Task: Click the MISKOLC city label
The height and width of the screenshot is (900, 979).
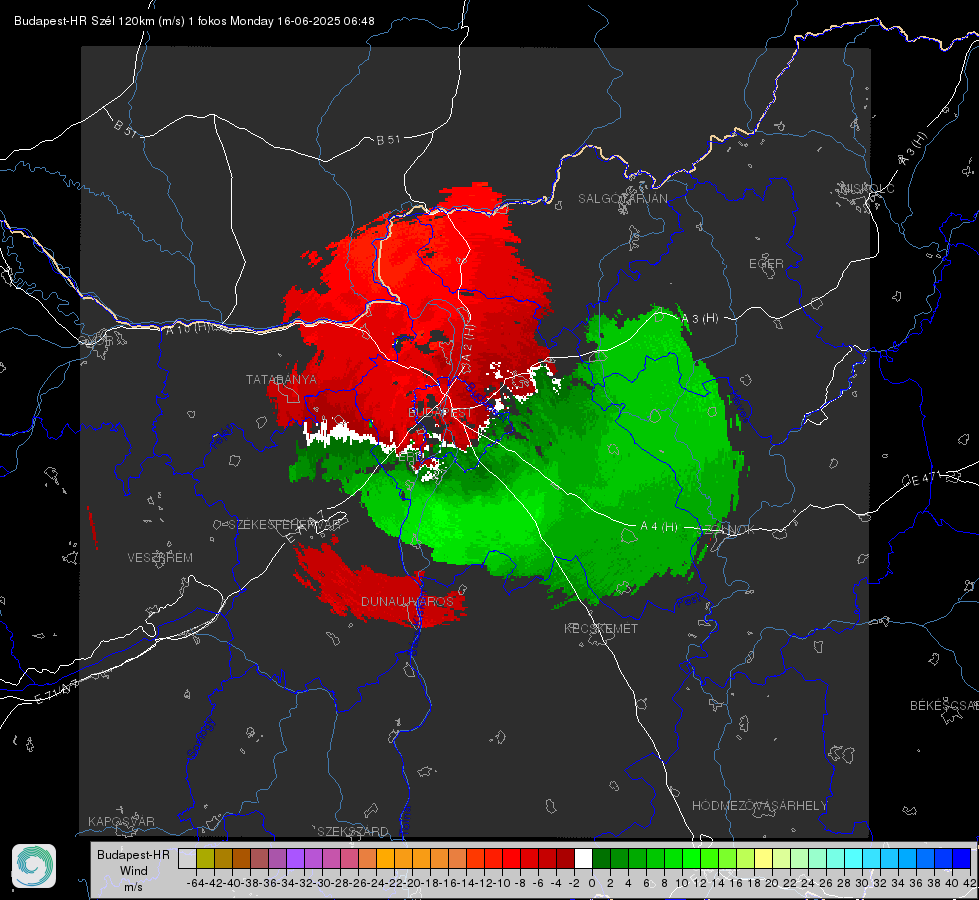Action: [x=867, y=188]
